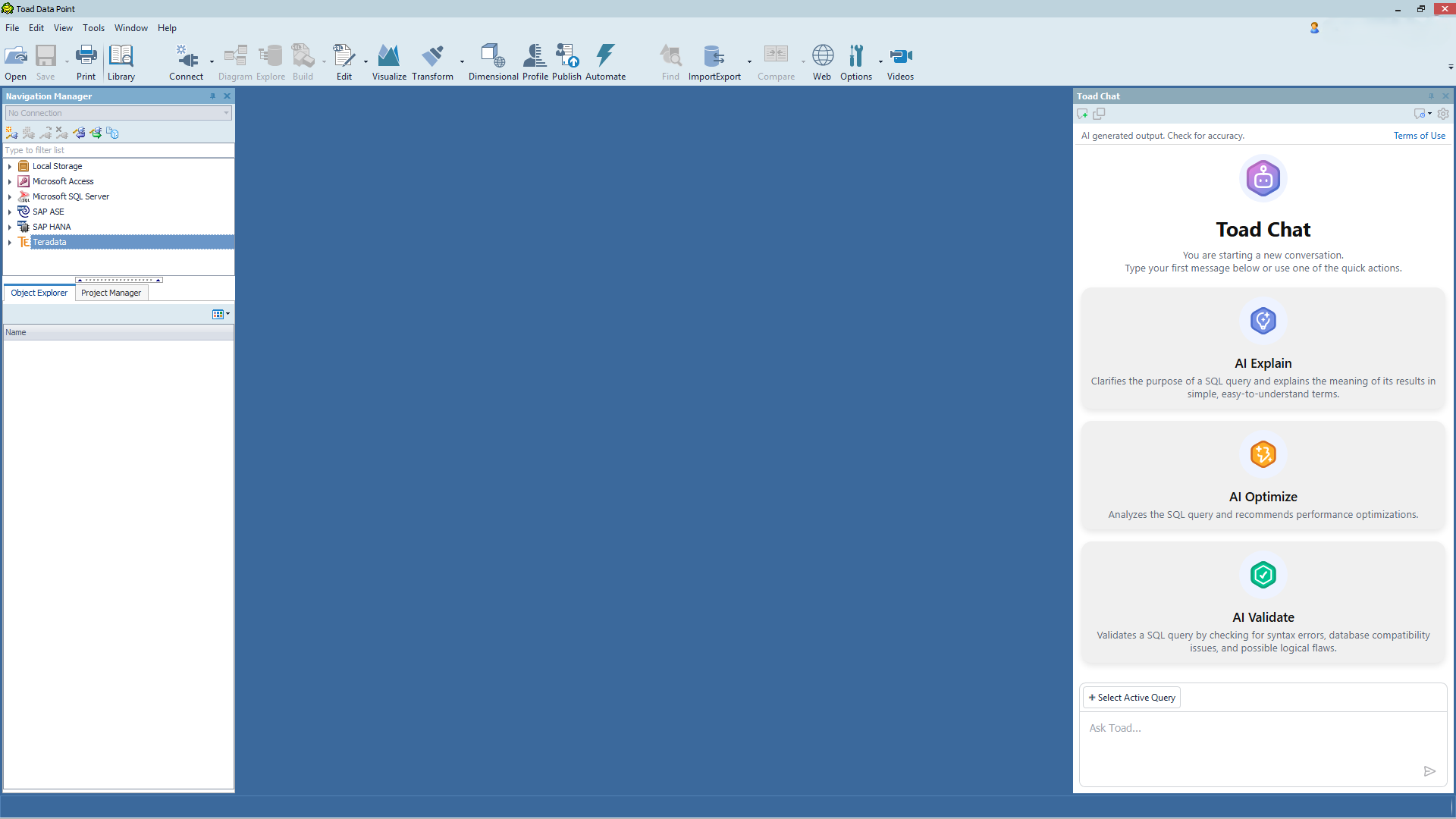Click the green-arrow connections icon in Navigation Manager

96,133
